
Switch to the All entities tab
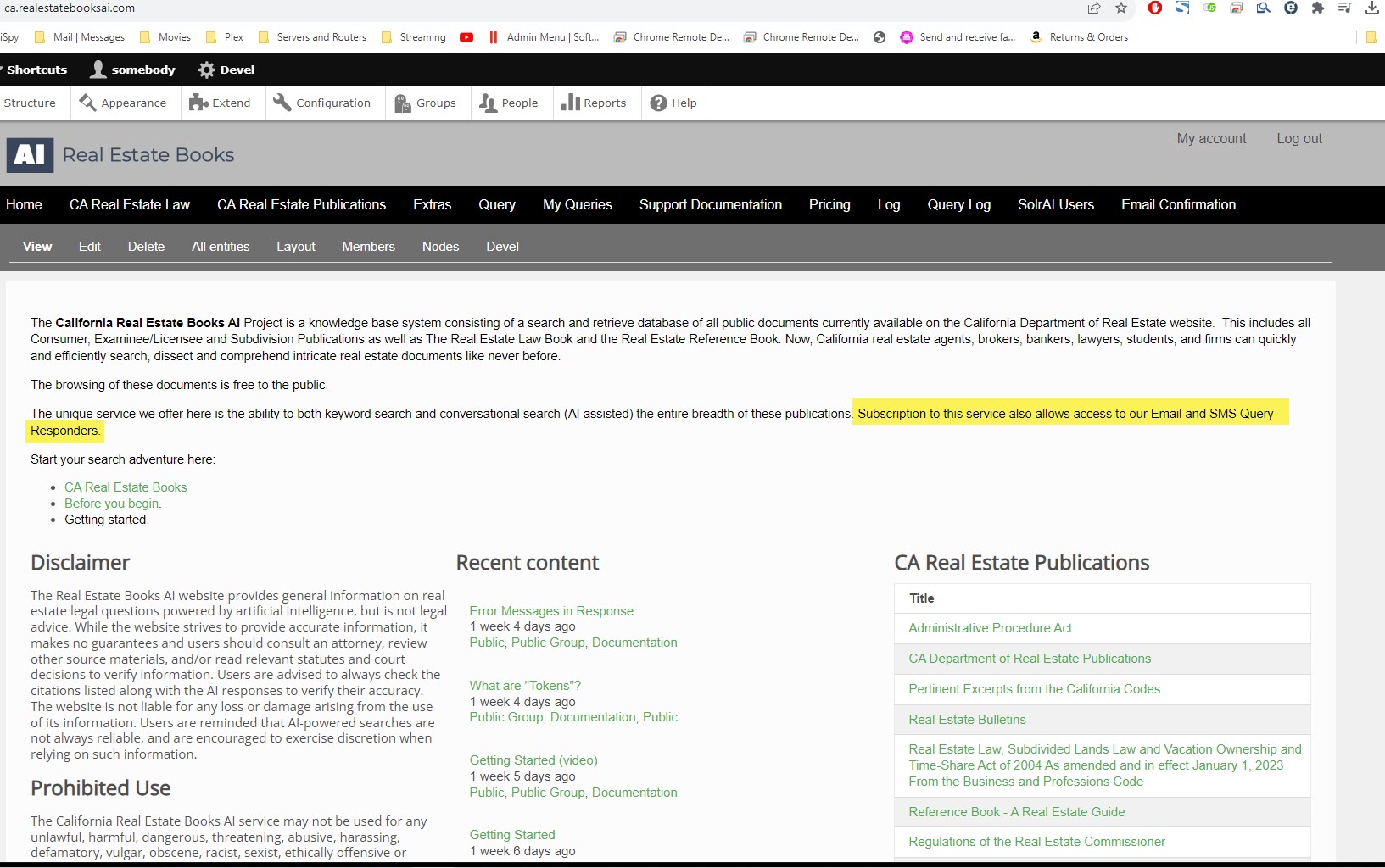[x=221, y=247]
